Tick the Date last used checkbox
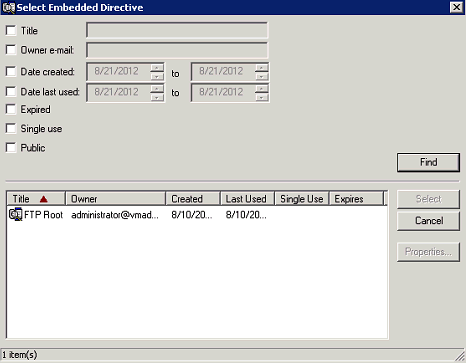 [11, 91]
